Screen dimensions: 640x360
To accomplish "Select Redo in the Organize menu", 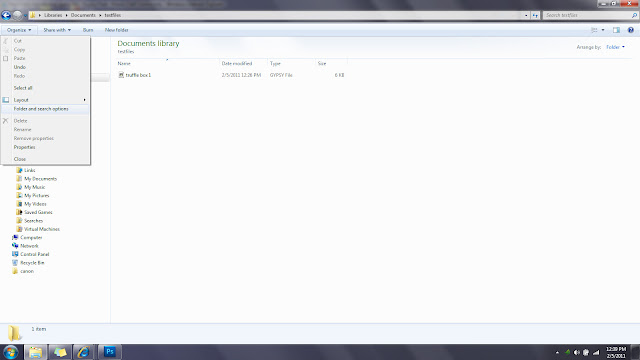I will click(x=46, y=76).
